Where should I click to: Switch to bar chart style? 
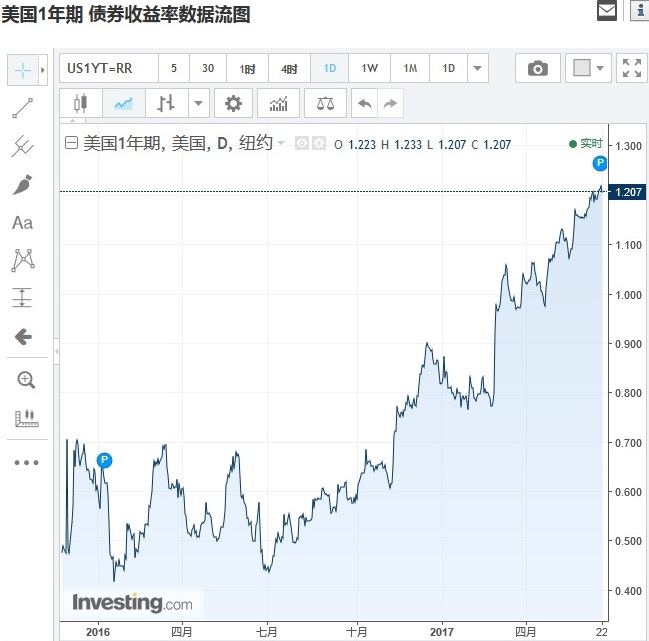point(166,103)
